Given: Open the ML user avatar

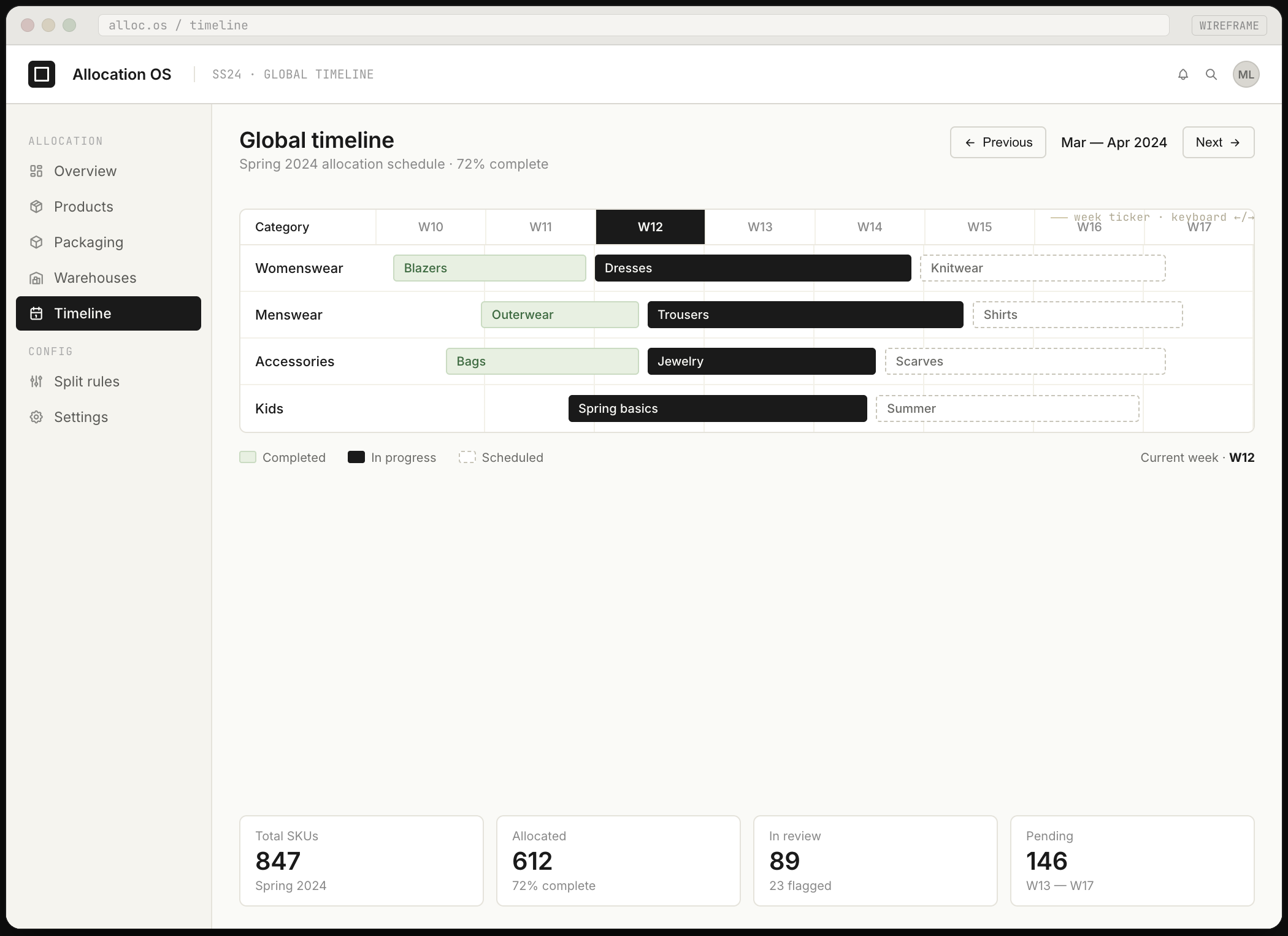Looking at the screenshot, I should pos(1246,74).
